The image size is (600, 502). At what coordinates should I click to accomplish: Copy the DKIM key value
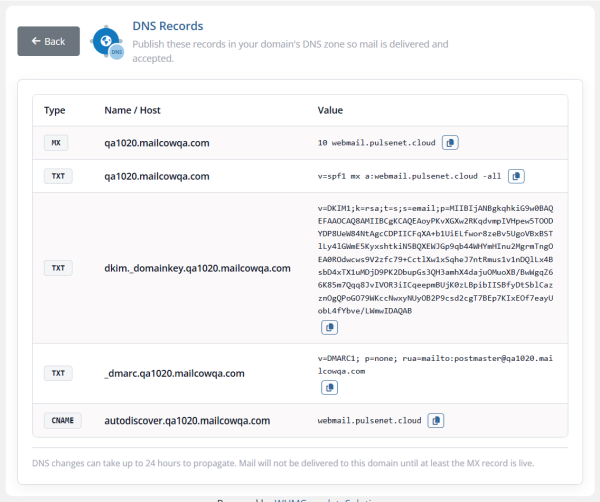tap(329, 328)
